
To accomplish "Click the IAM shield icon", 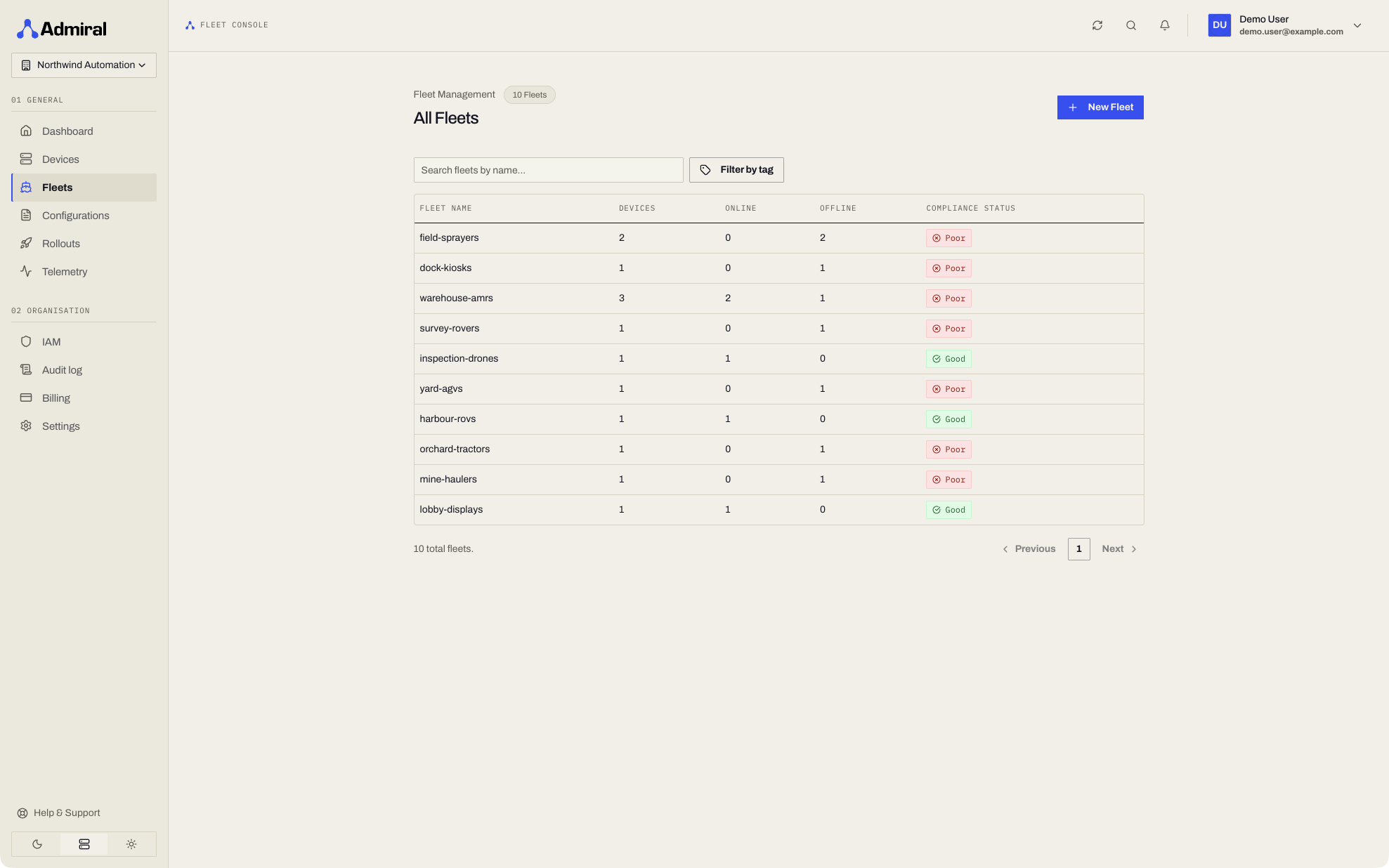I will (x=26, y=341).
